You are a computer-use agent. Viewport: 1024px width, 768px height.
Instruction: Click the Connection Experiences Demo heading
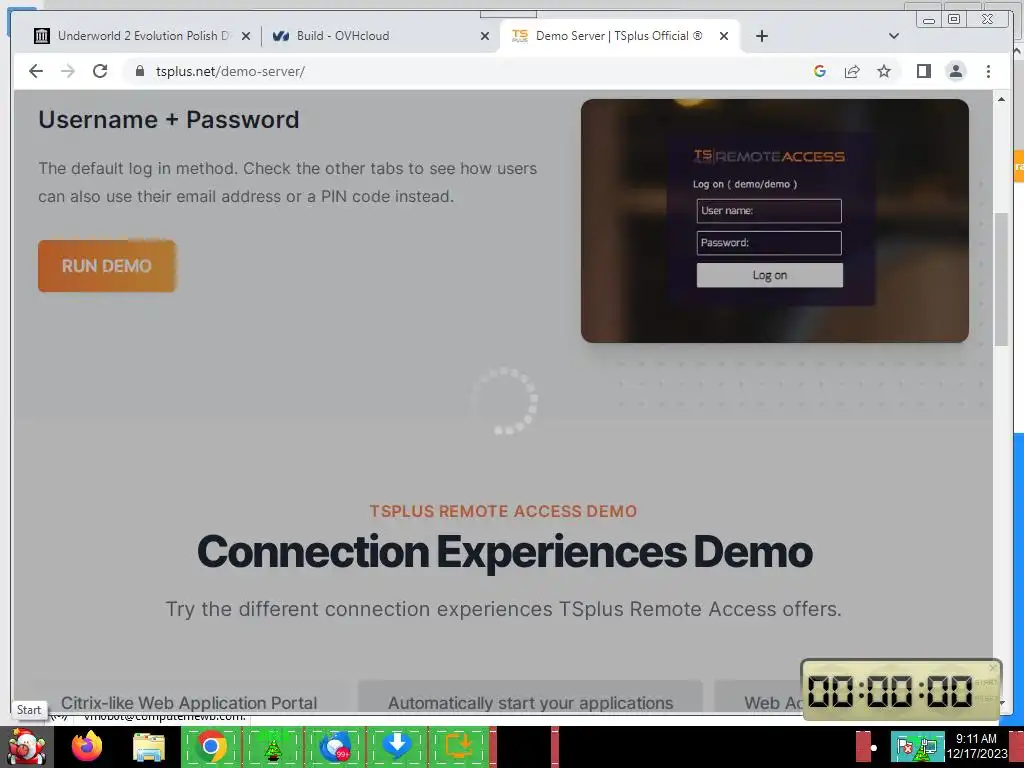(x=504, y=552)
